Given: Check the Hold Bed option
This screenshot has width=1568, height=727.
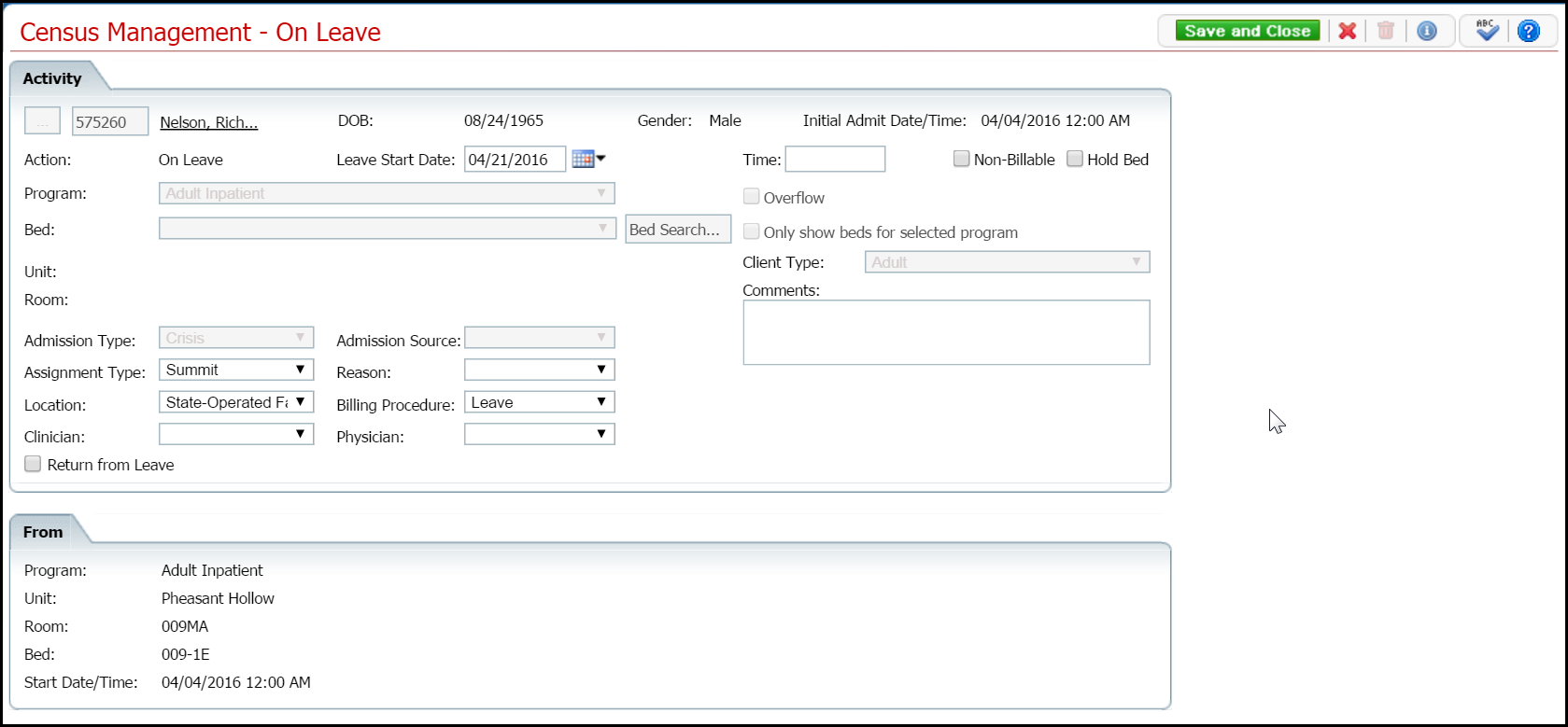Looking at the screenshot, I should click(1075, 160).
